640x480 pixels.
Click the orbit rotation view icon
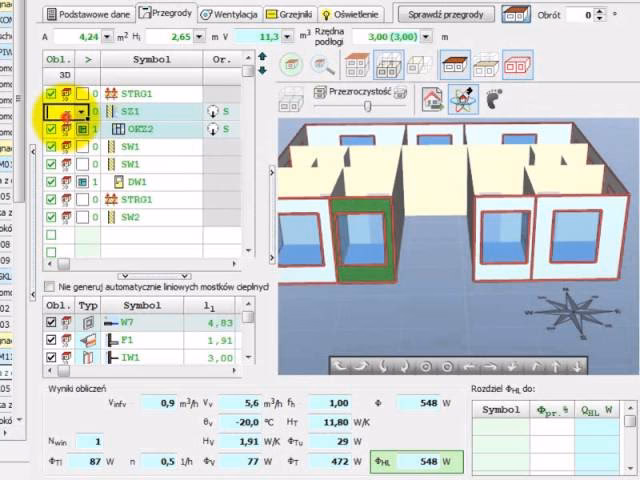pyautogui.click(x=463, y=100)
